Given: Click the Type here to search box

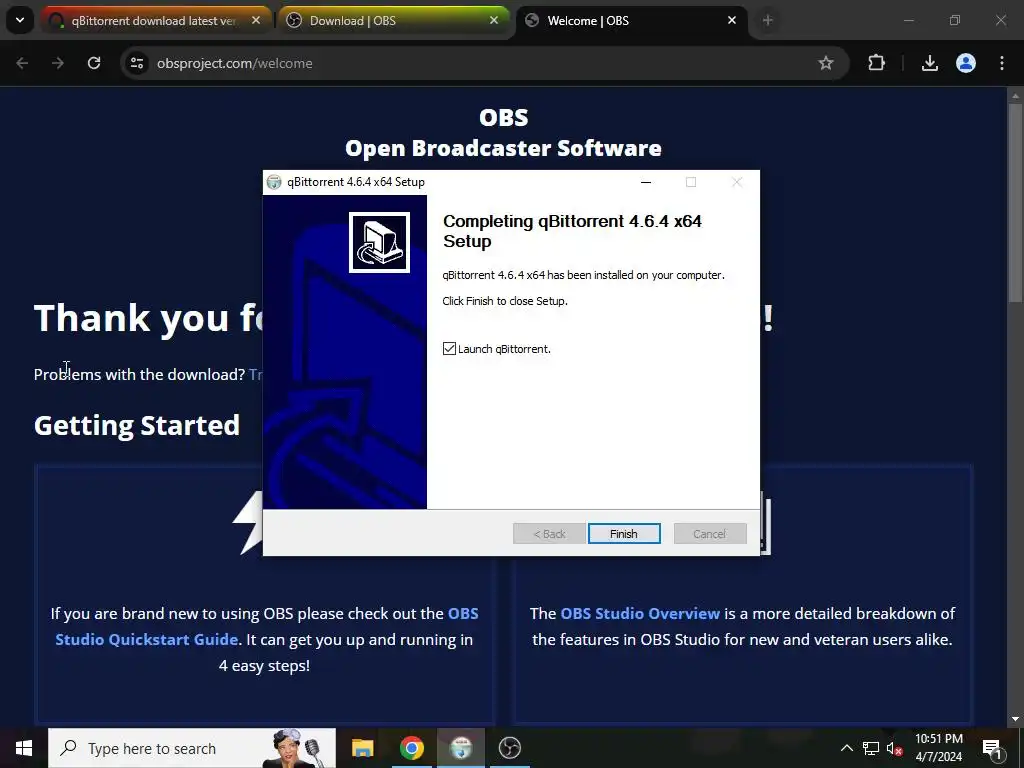Looking at the screenshot, I should tap(192, 748).
